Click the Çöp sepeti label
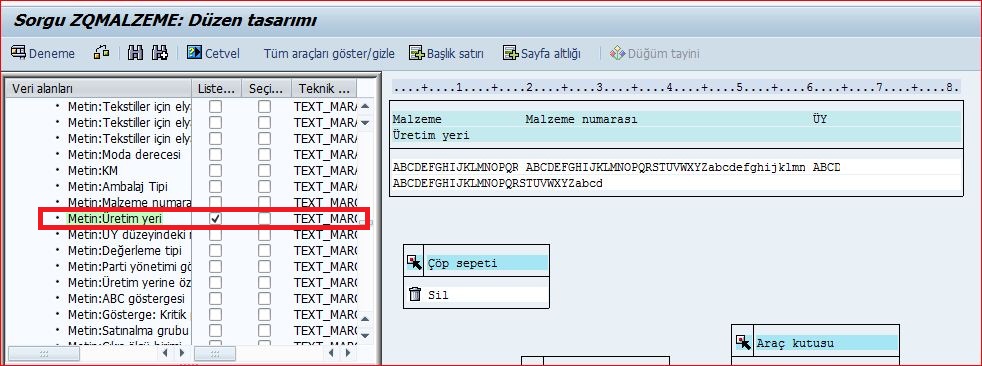 462,263
